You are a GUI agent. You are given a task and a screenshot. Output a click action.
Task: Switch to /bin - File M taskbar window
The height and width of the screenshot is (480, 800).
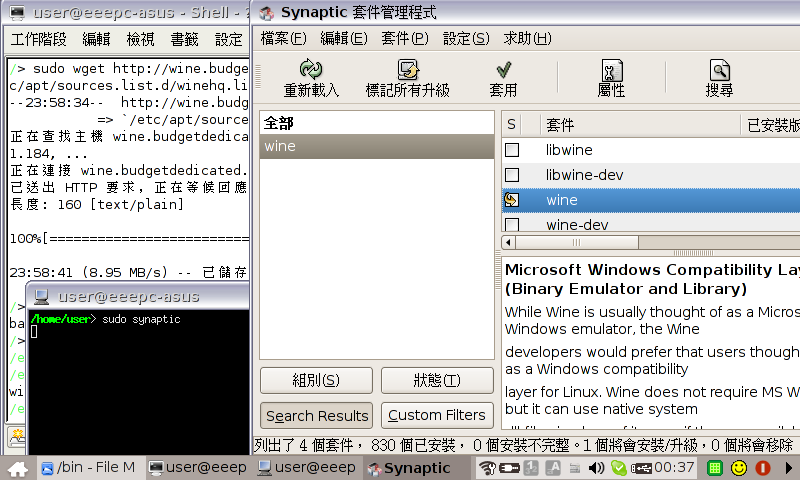[89, 467]
